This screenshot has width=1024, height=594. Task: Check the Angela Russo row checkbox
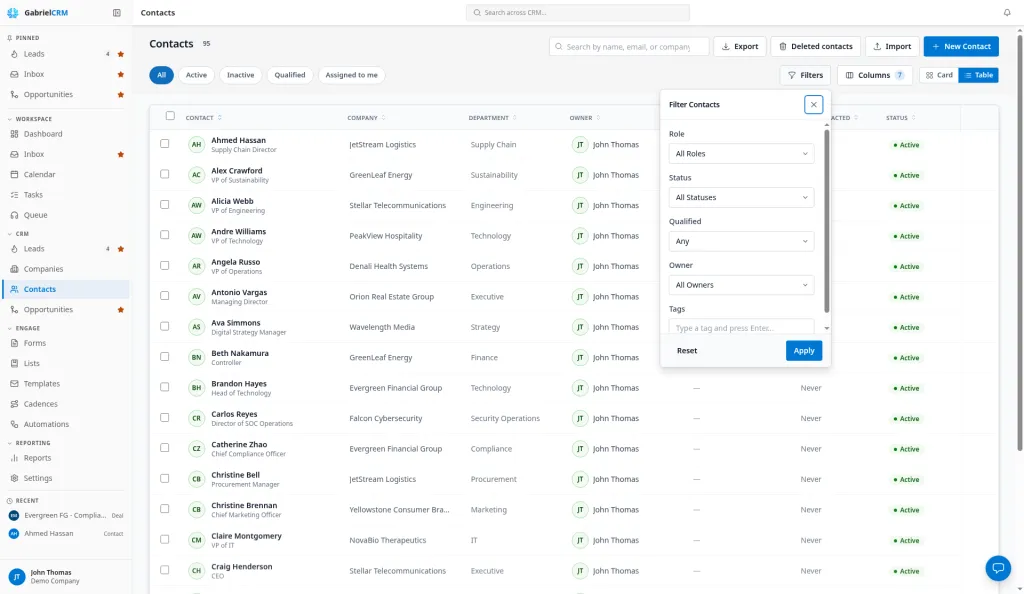[x=165, y=265]
